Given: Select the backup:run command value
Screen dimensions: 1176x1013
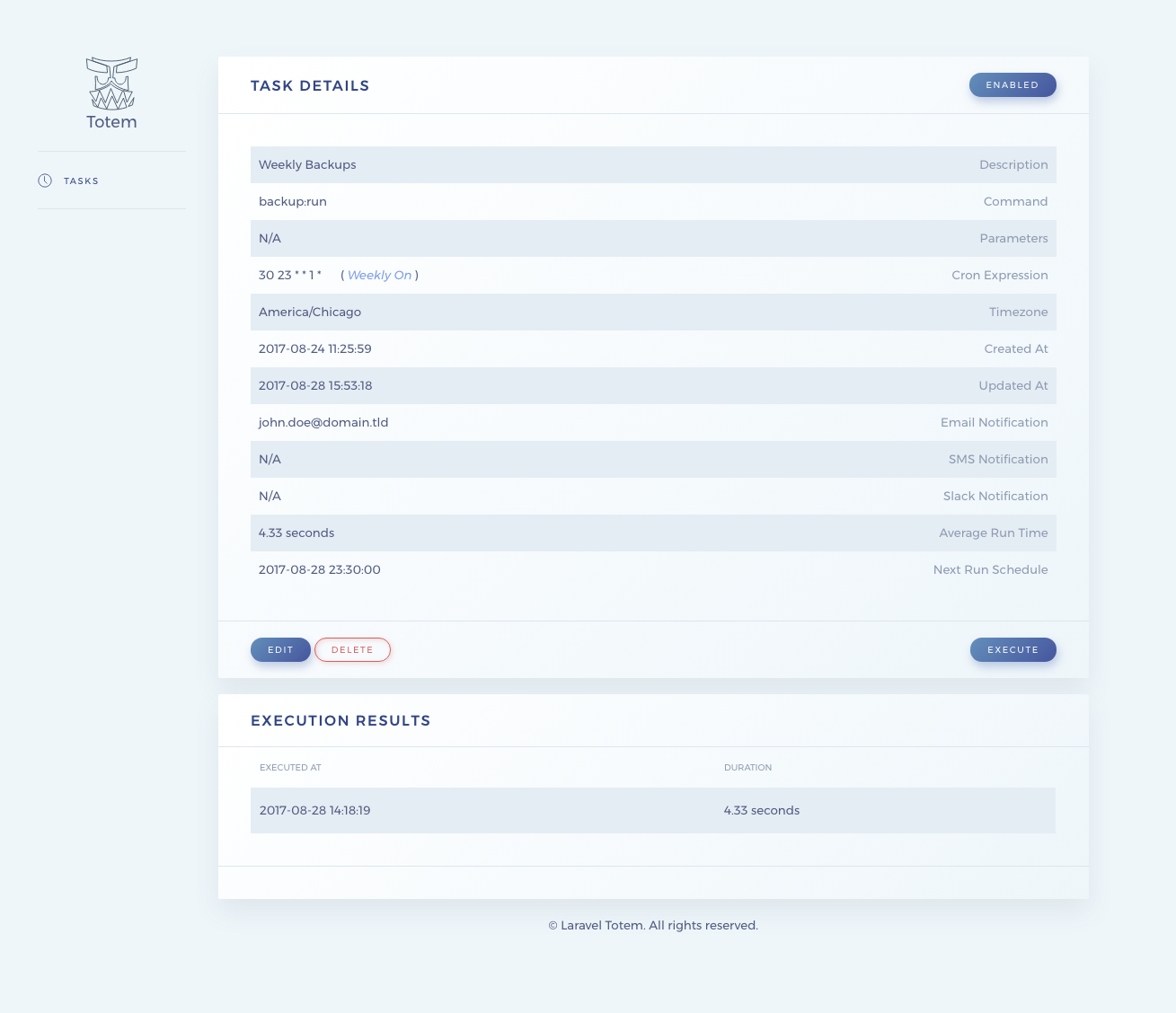Looking at the screenshot, I should pos(293,201).
